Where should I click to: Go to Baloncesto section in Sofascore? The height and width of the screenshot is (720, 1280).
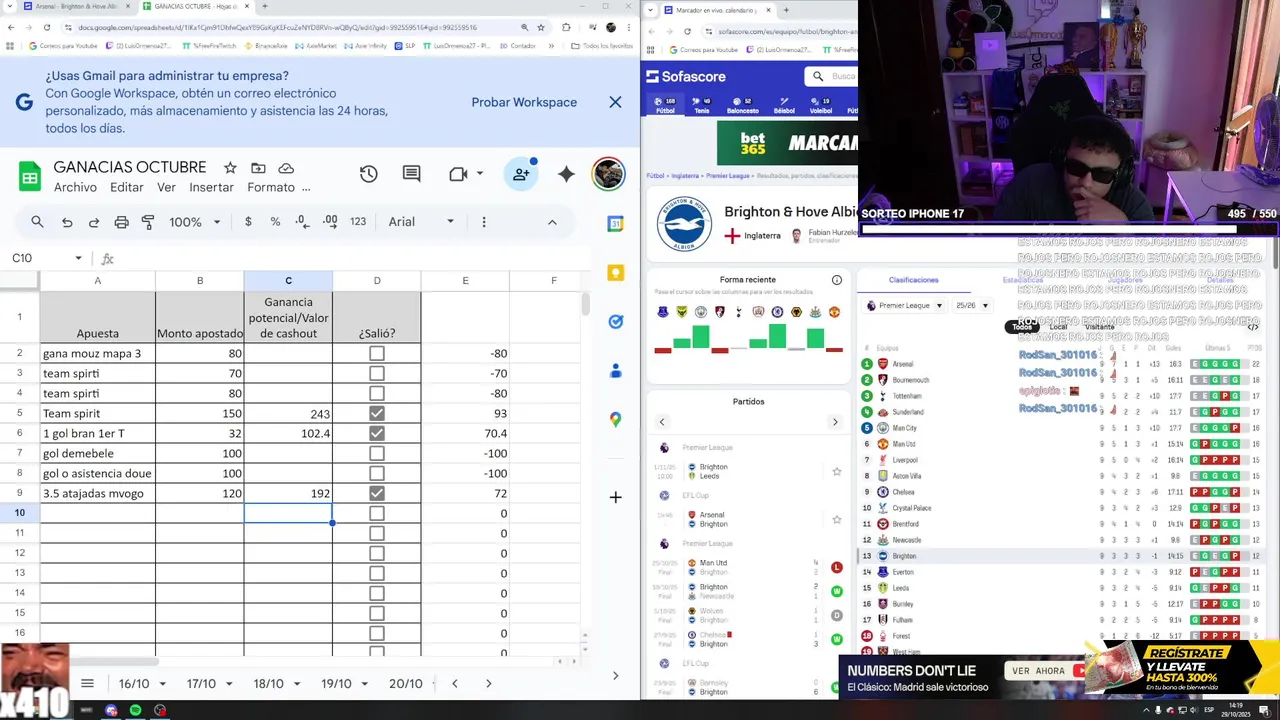(x=743, y=105)
